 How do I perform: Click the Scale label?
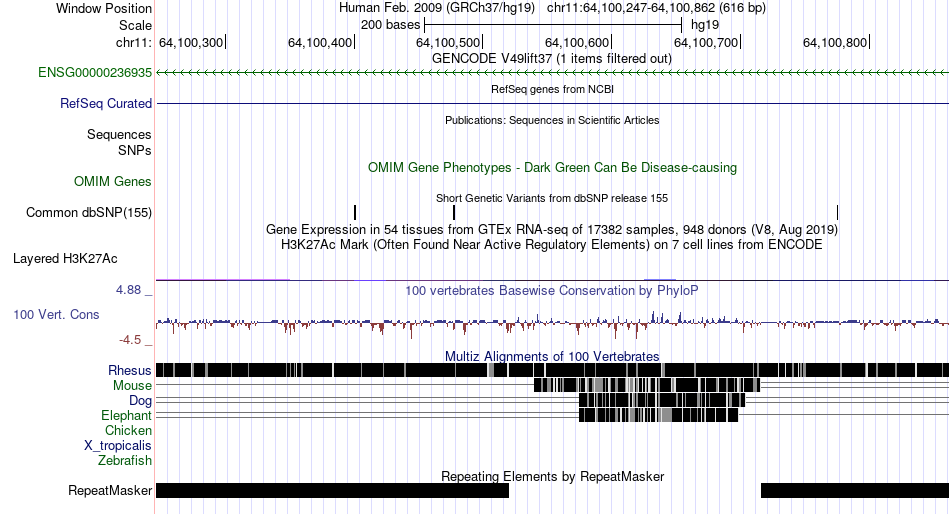(135, 25)
